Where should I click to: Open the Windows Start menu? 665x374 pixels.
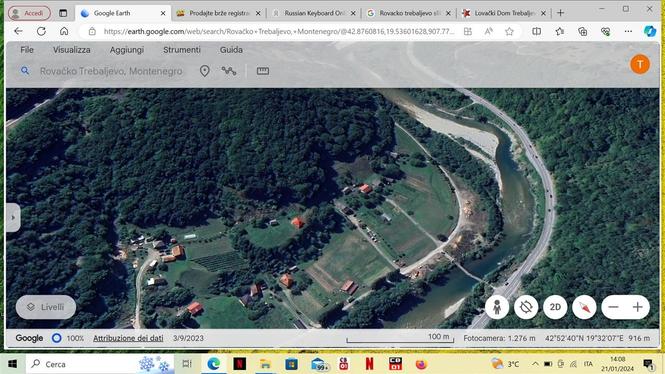(12, 364)
